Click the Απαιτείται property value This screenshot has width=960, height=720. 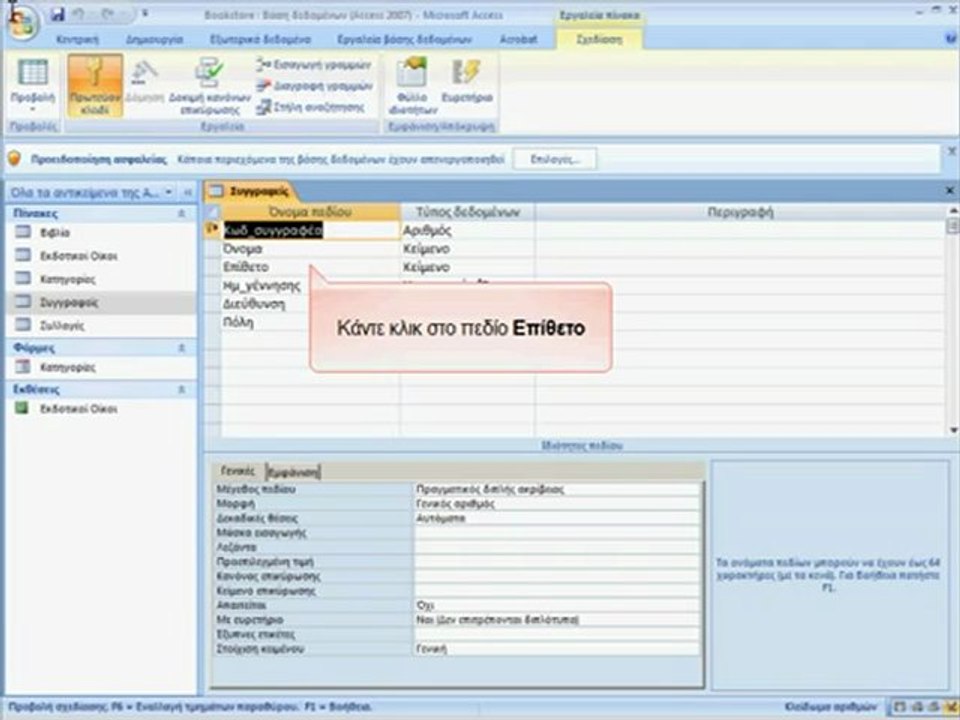[557, 606]
